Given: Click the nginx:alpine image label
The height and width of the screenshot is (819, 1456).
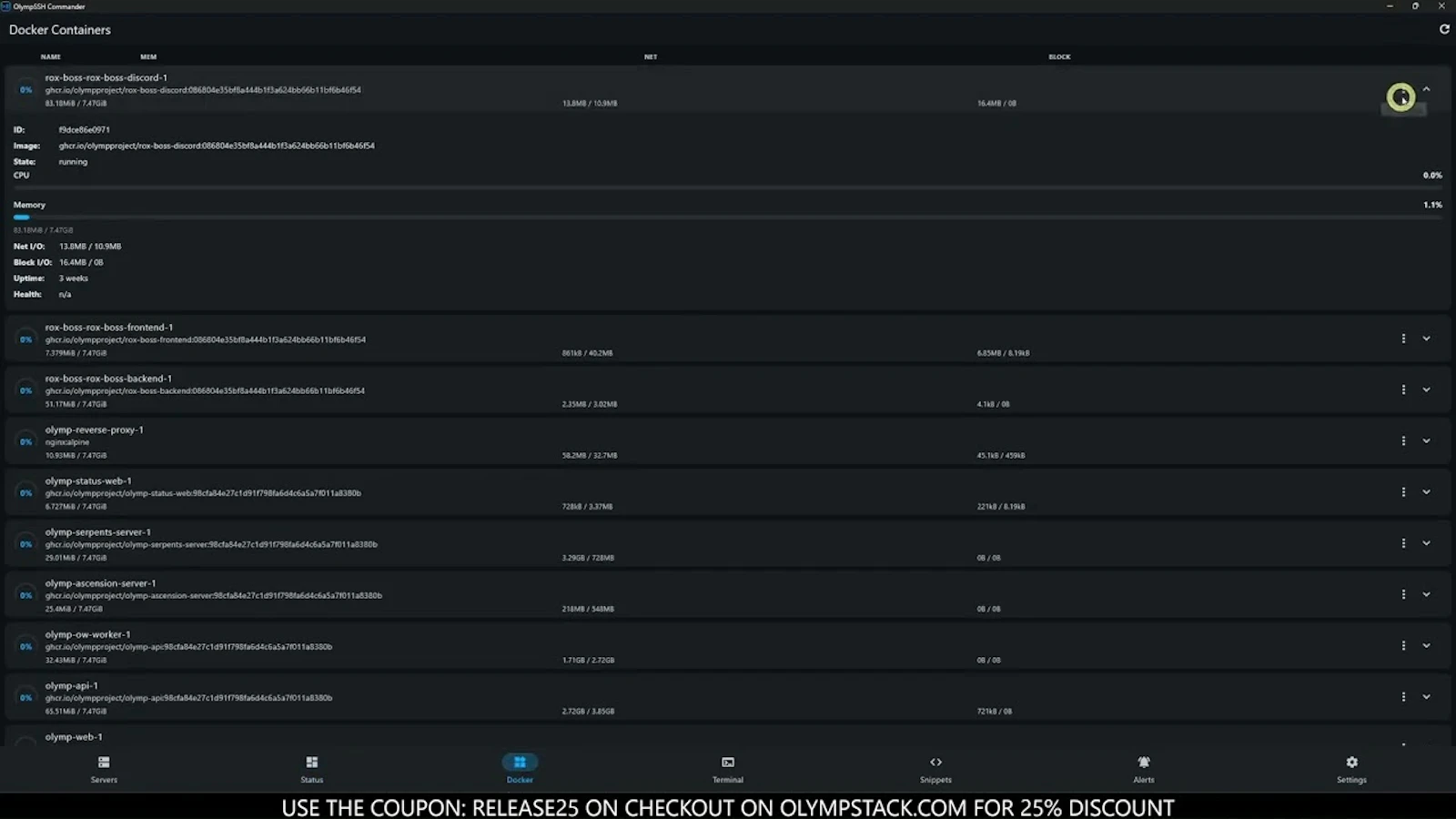Looking at the screenshot, I should point(67,442).
